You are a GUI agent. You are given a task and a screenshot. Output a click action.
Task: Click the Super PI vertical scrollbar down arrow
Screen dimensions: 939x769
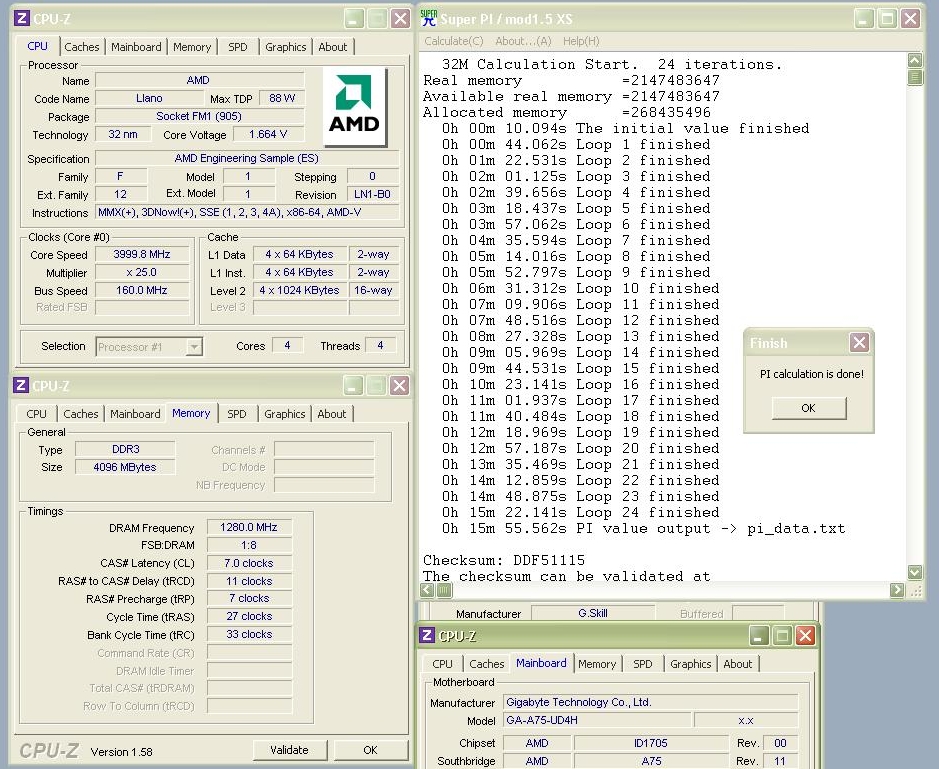pyautogui.click(x=915, y=572)
